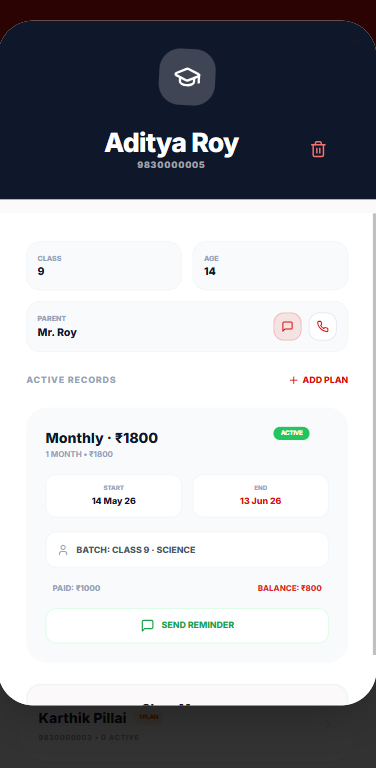Open the Batch: Class 9 · Science row
This screenshot has height=768, width=376.
[x=187, y=550]
